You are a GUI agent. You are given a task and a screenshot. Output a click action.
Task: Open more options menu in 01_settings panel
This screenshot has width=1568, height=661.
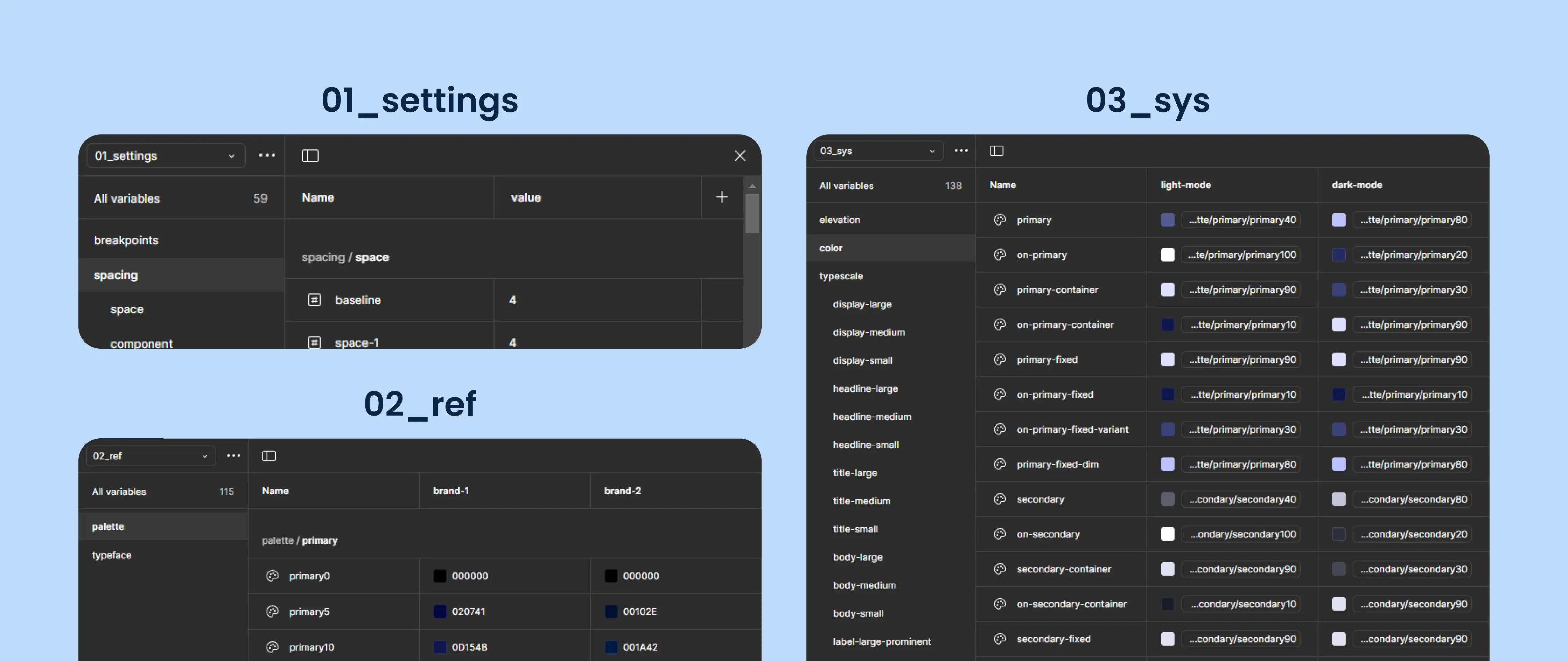[x=267, y=156]
